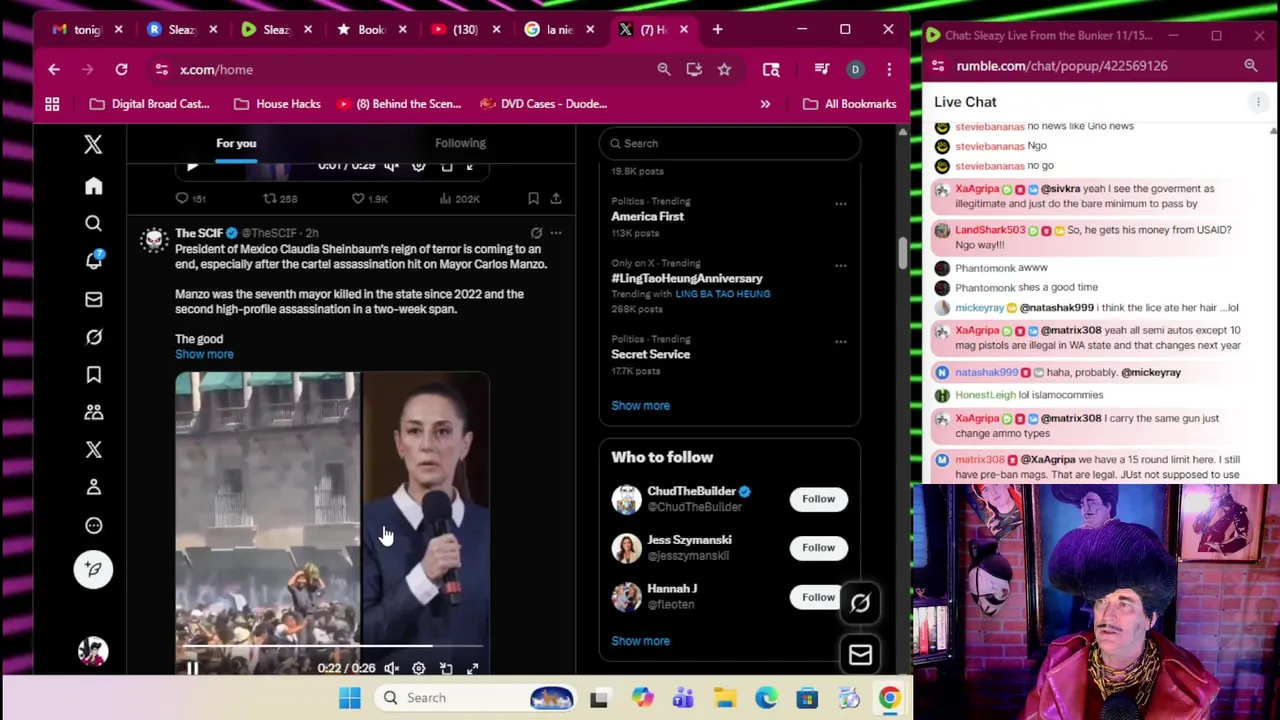Open Notifications bell in sidebar
The width and height of the screenshot is (1280, 720).
click(x=93, y=260)
